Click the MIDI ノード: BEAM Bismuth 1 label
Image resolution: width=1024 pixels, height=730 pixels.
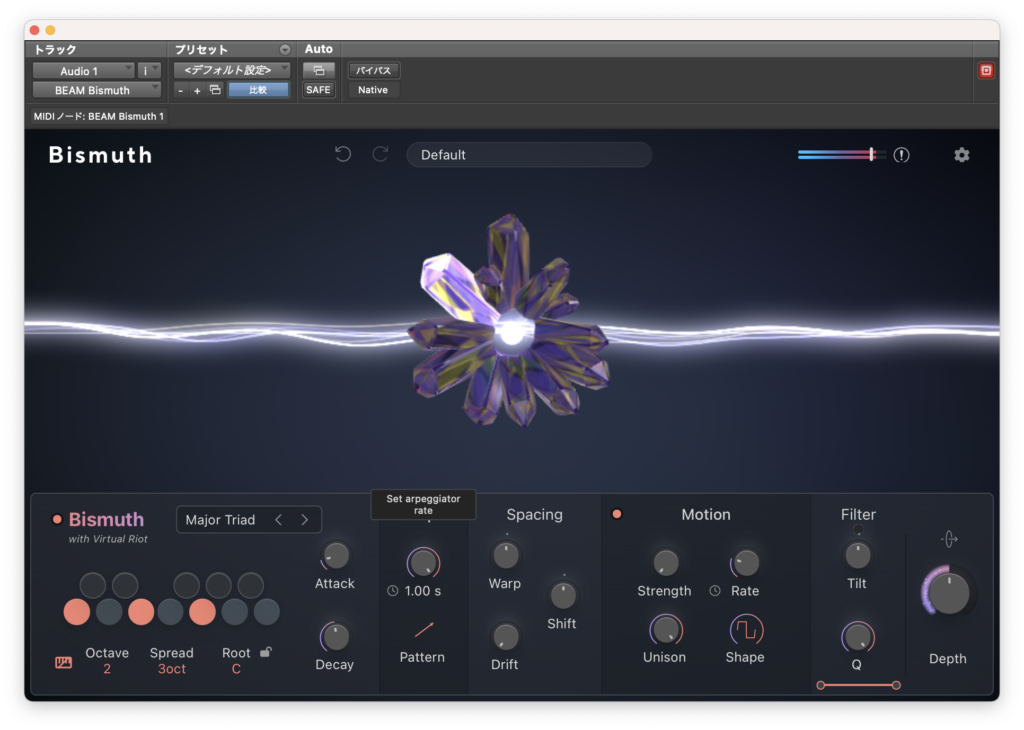coord(99,116)
